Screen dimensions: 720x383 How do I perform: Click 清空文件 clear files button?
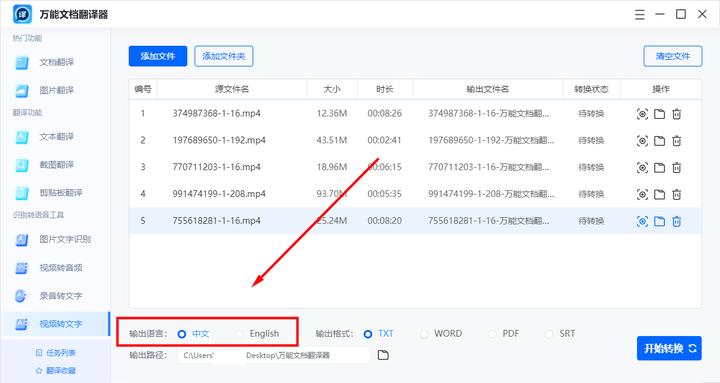pyautogui.click(x=673, y=56)
